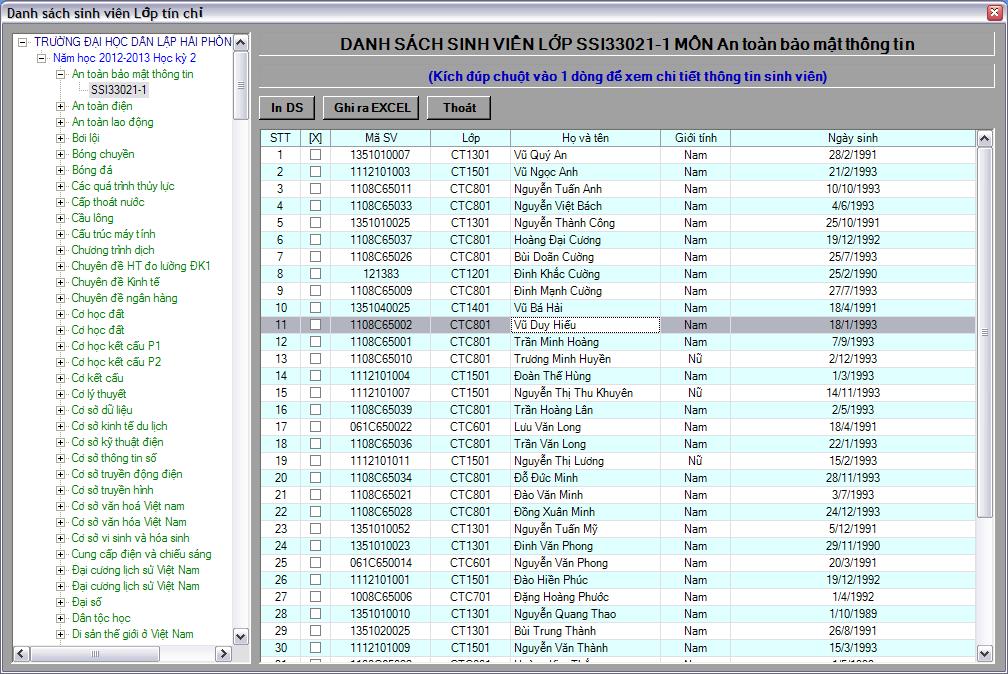
Task: Check the box for Trương Minh Huyền
Action: tap(315, 359)
